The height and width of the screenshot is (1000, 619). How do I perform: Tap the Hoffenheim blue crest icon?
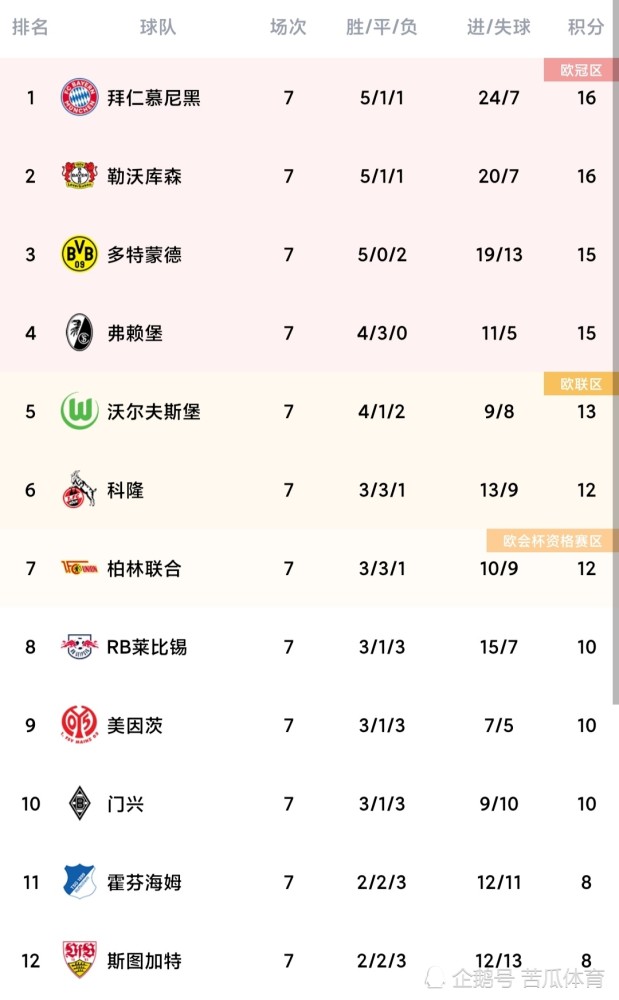click(x=79, y=881)
